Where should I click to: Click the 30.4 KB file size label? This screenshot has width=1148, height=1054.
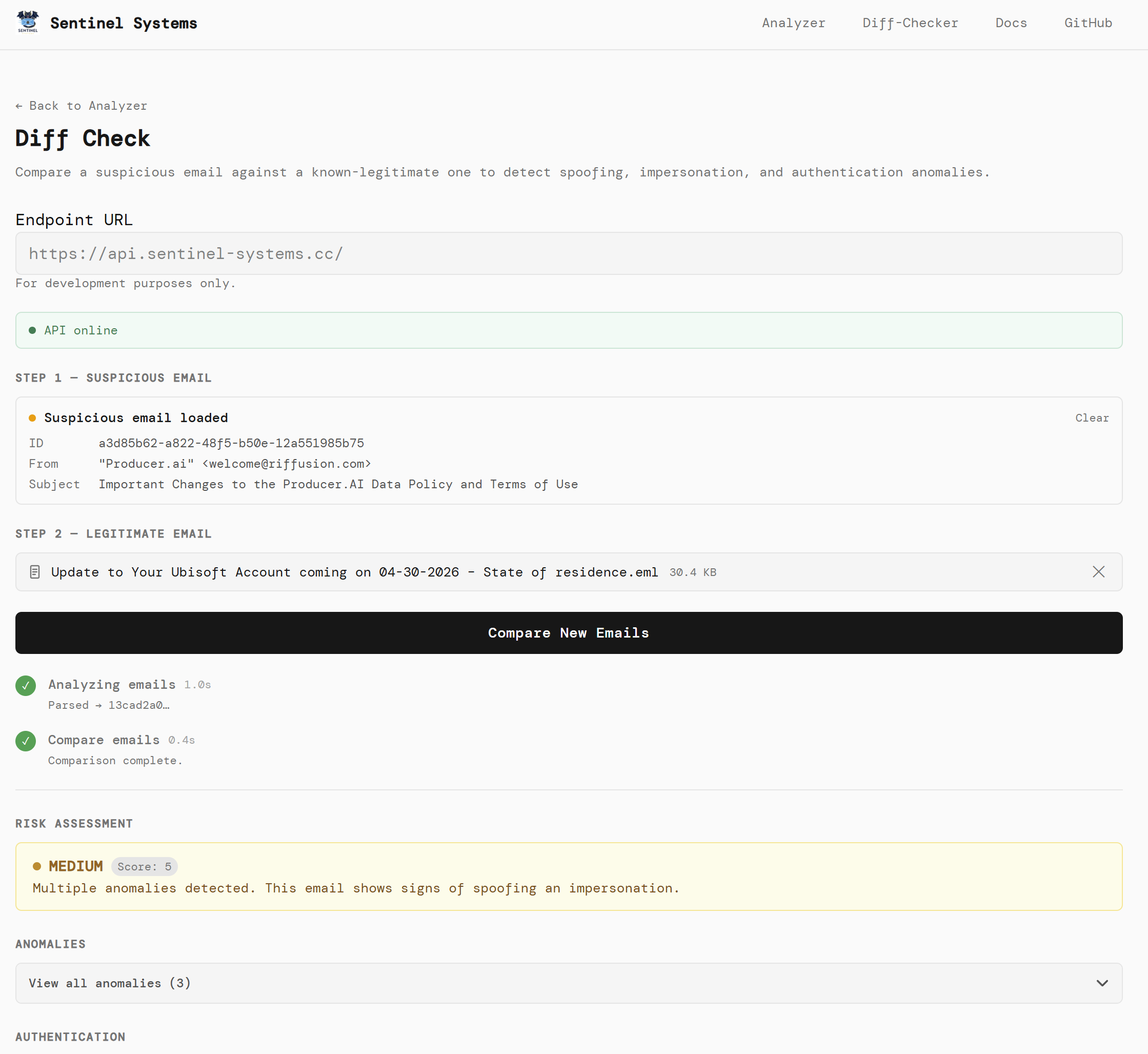coord(693,572)
